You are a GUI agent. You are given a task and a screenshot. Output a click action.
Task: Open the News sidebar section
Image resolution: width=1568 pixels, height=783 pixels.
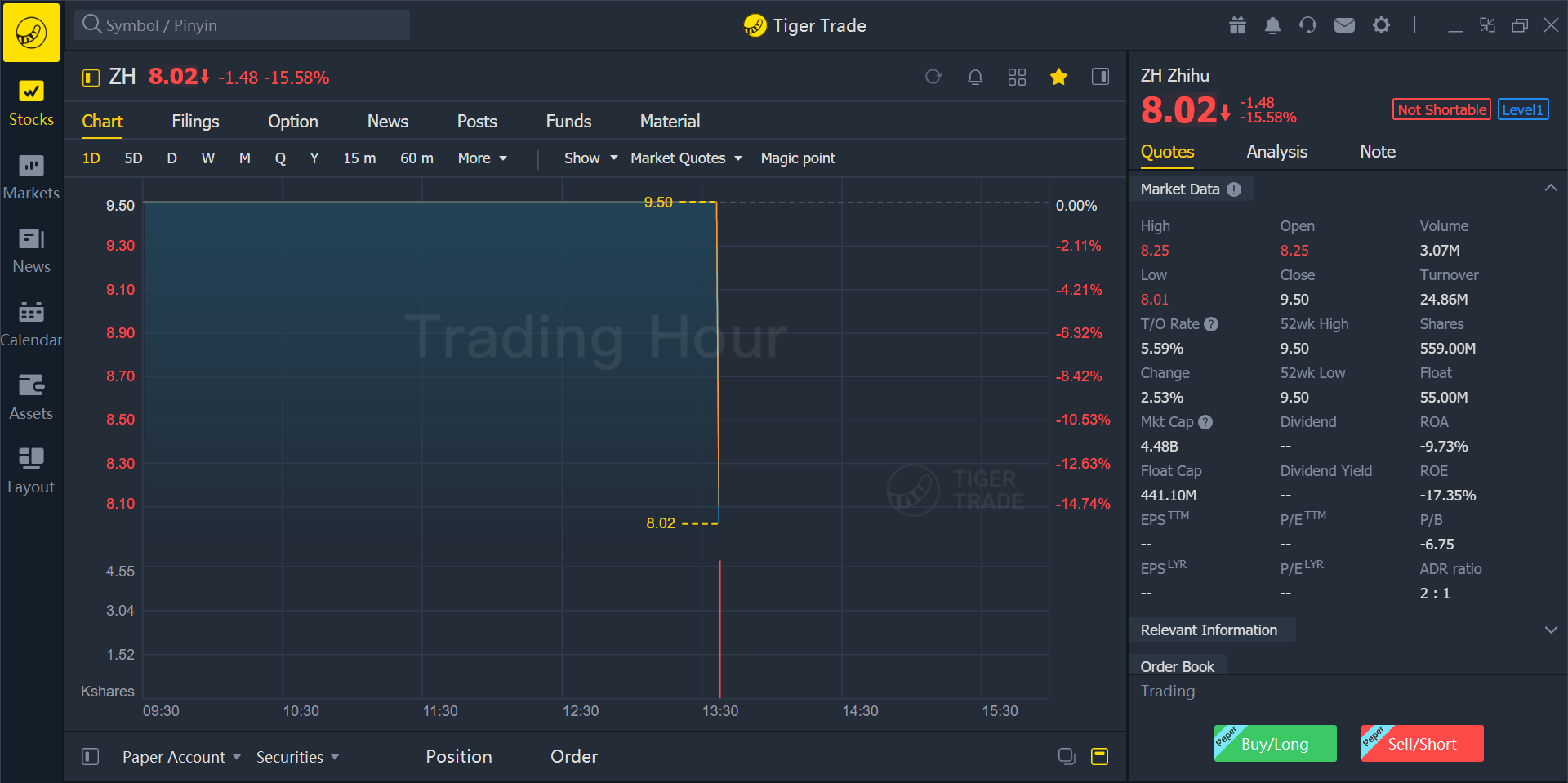pos(31,250)
